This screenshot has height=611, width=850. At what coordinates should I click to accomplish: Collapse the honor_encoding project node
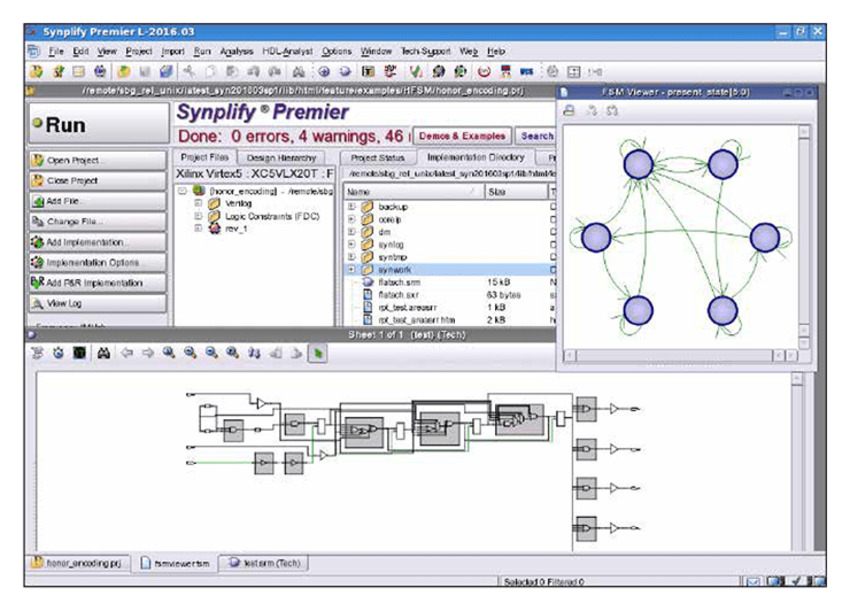[182, 190]
